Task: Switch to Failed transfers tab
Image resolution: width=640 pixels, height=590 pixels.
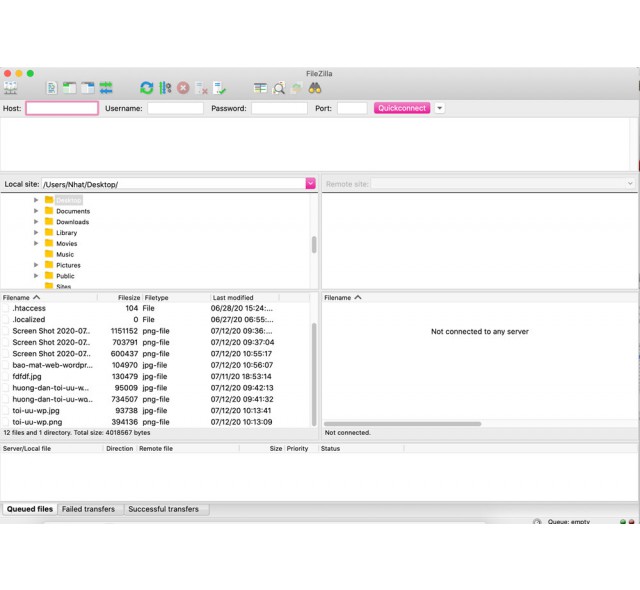Action: tap(88, 509)
